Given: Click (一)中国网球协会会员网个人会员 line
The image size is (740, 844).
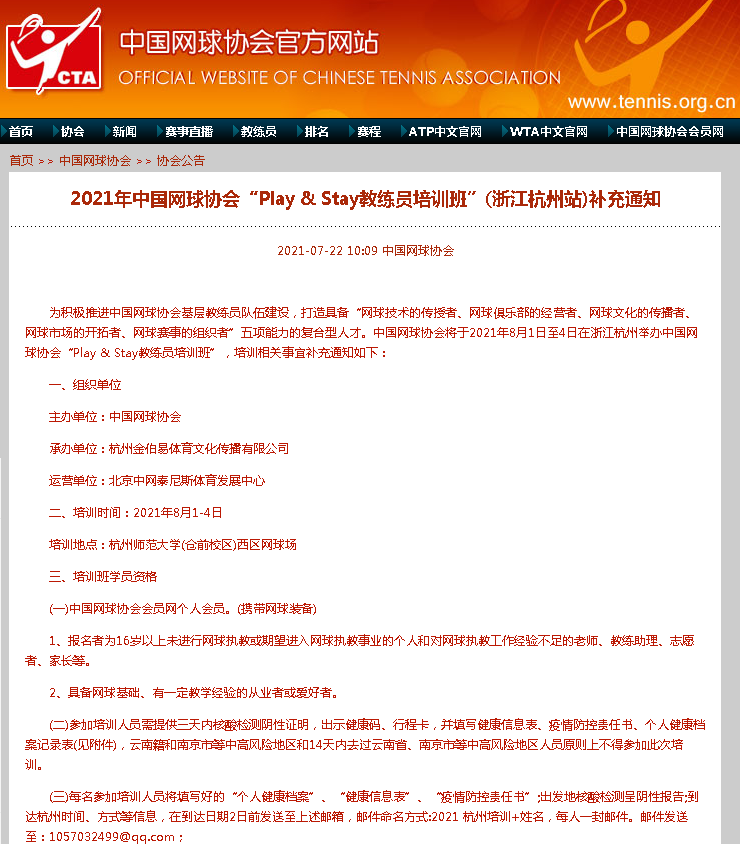Looking at the screenshot, I should [x=183, y=609].
